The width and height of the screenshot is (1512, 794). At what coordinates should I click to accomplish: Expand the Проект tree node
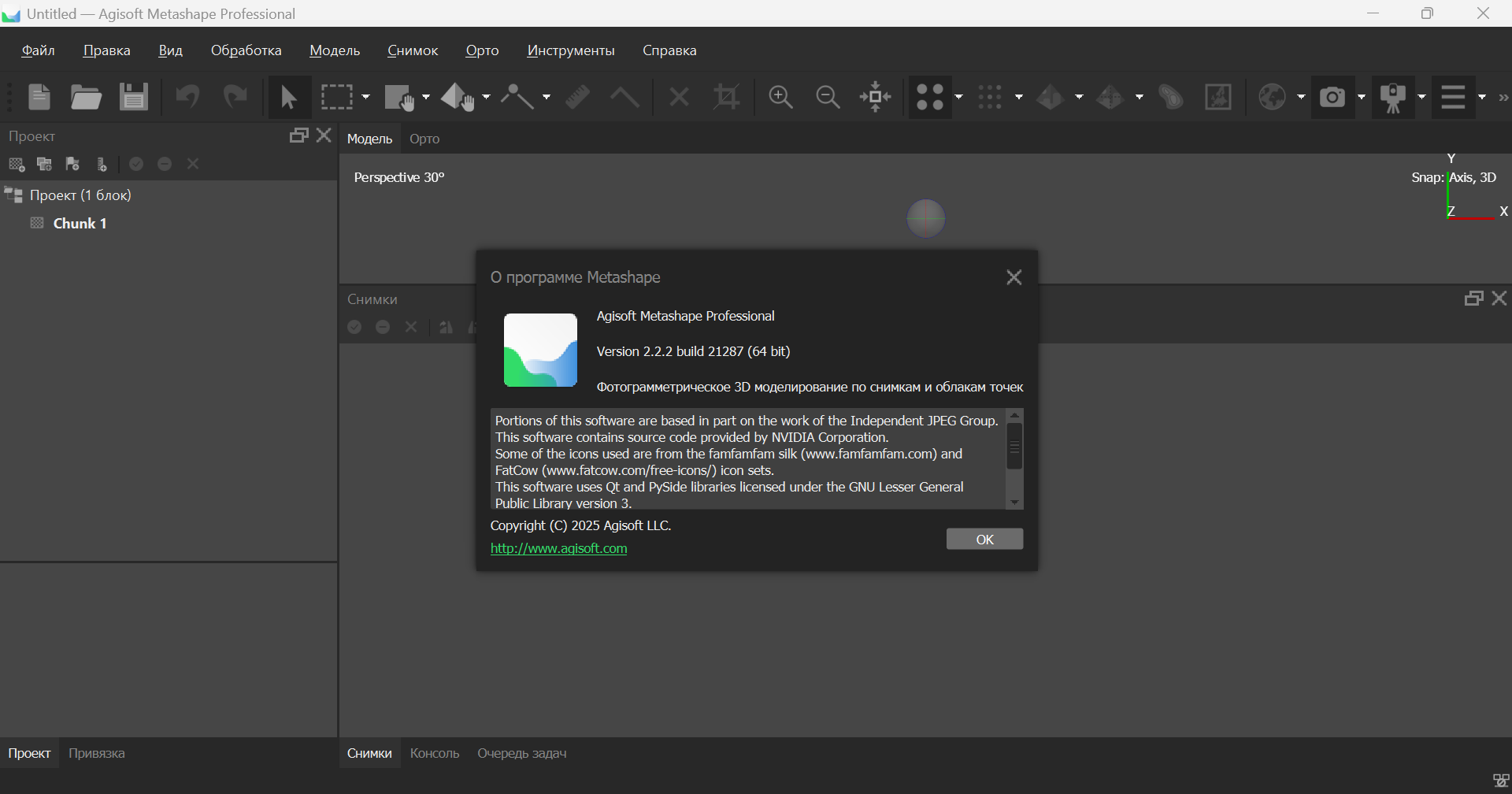13,195
